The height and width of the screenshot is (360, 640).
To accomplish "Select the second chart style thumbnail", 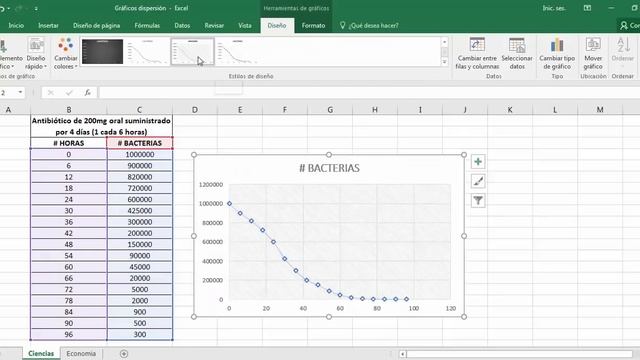I will [147, 51].
